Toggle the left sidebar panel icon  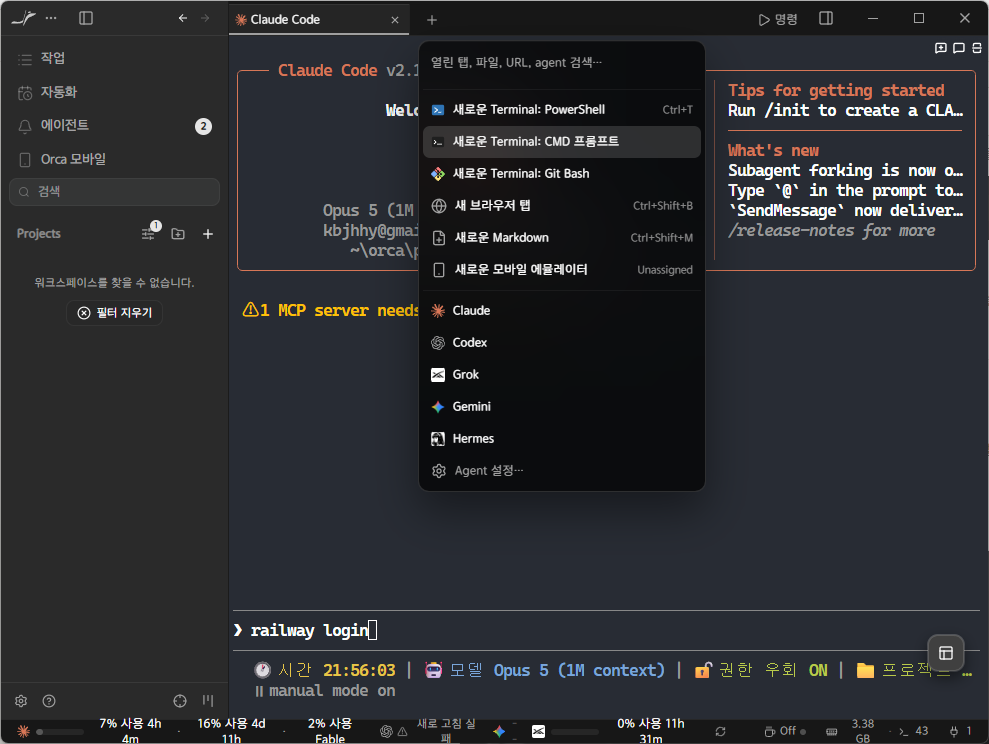pos(86,18)
